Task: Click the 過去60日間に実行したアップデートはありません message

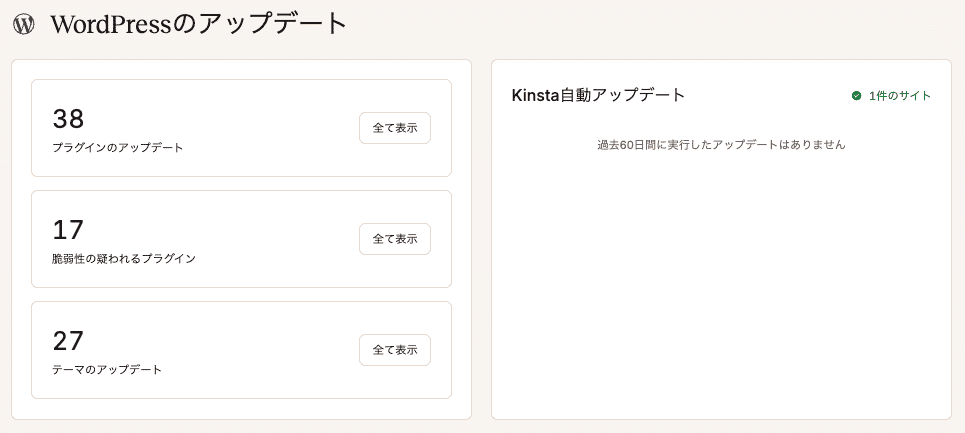Action: coord(721,145)
